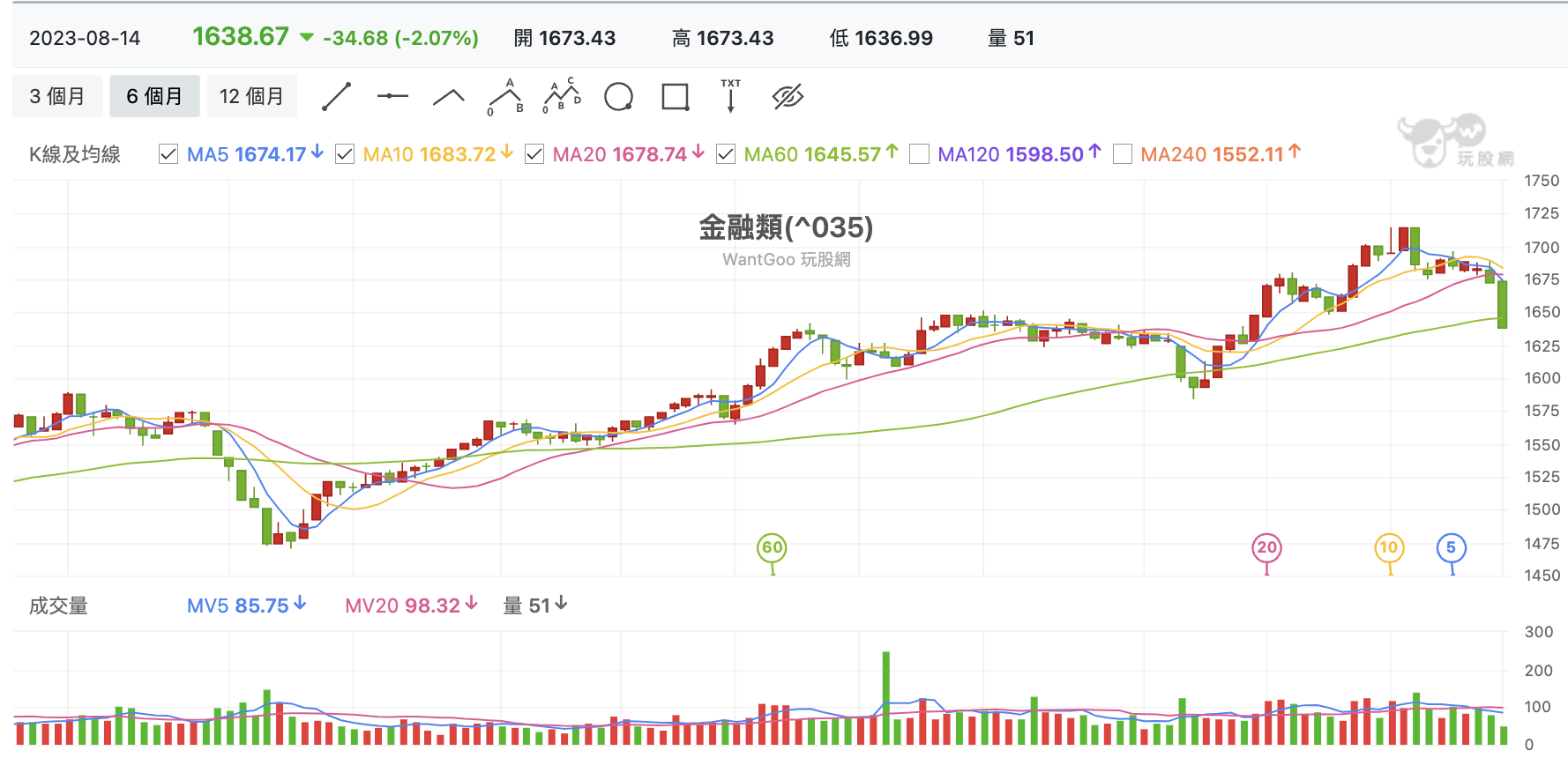
Task: Select the rectangle drawing tool
Action: [676, 96]
